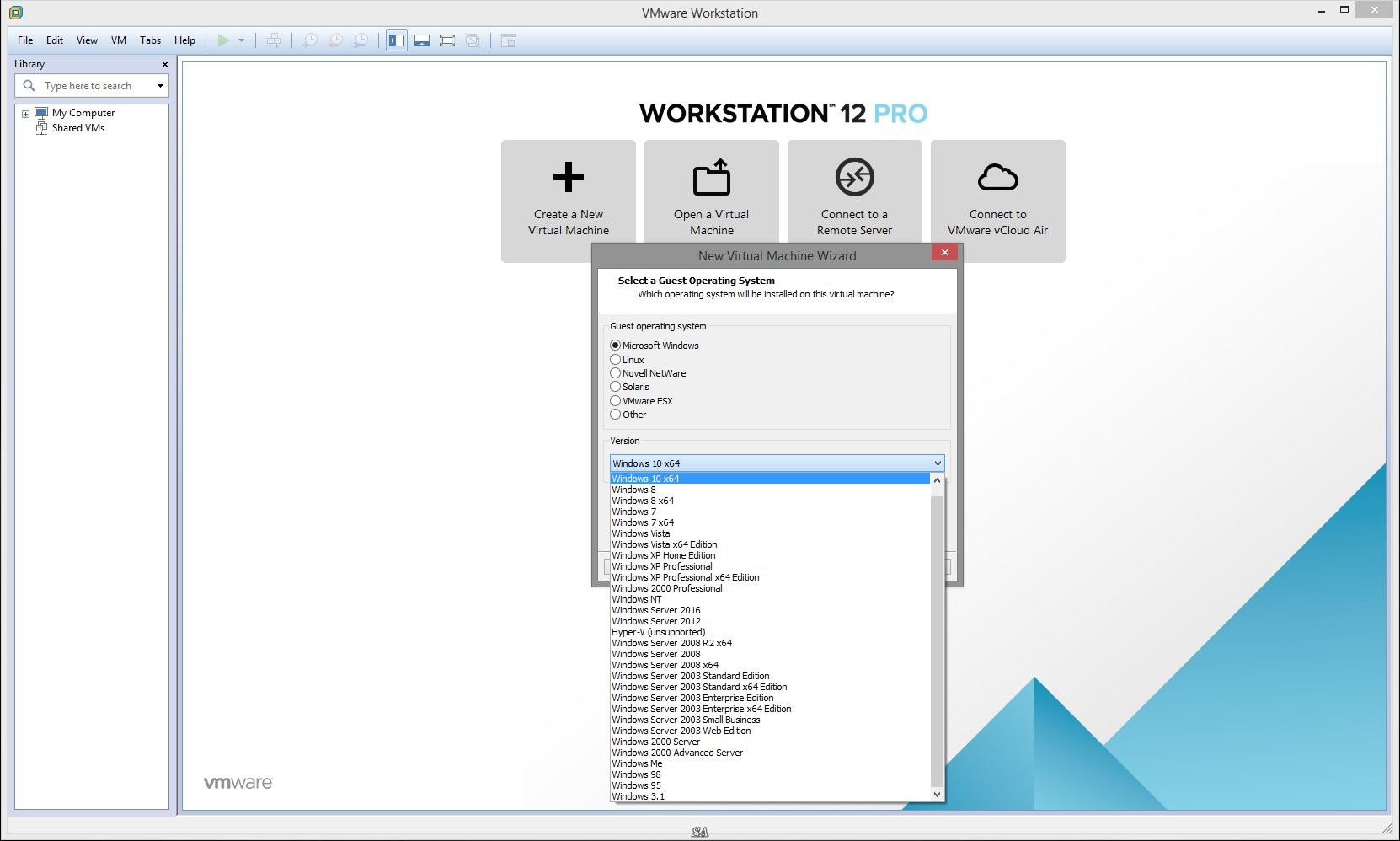
Task: Click the Connect to a Remote Server icon
Action: (855, 177)
